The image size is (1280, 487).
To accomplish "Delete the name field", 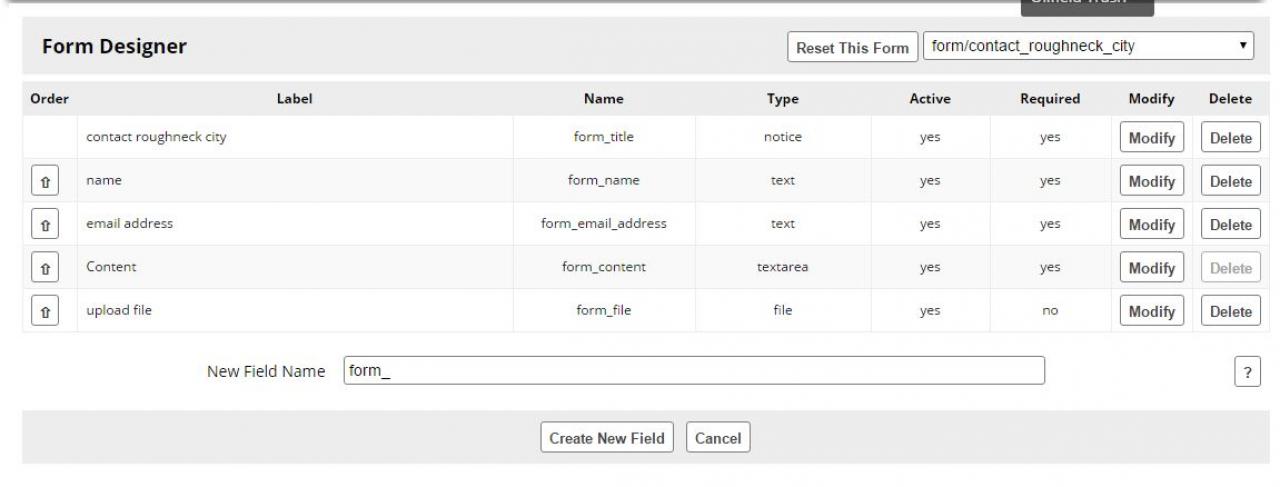I will click(1230, 182).
